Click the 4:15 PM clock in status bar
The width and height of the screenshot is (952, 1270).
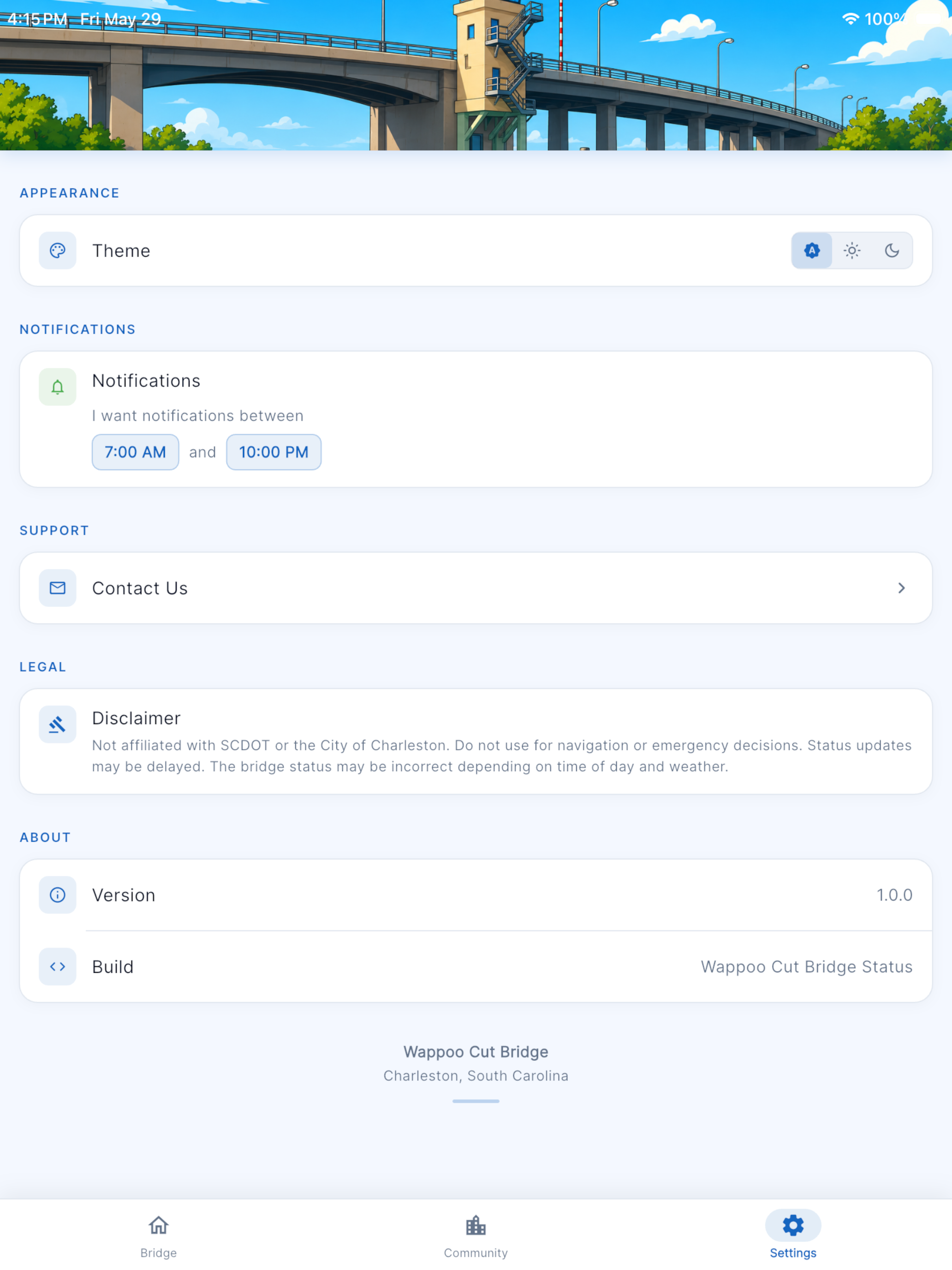tap(37, 19)
